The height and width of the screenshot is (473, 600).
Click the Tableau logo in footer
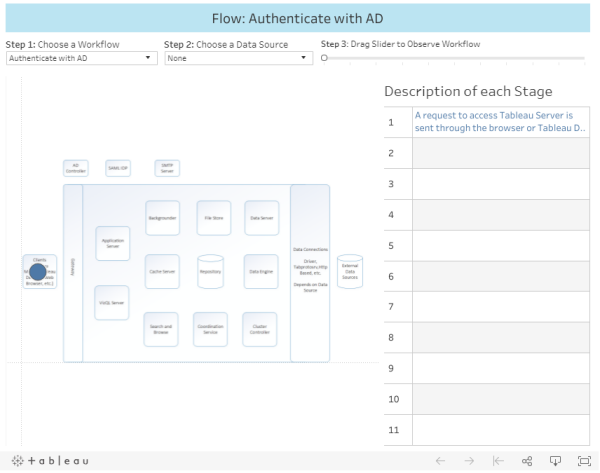pos(50,461)
